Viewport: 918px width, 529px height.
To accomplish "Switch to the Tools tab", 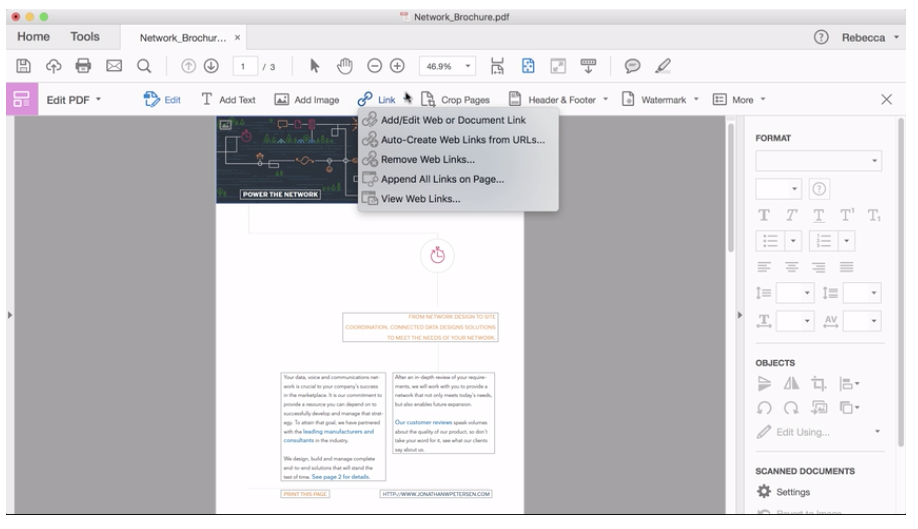I will (x=84, y=37).
